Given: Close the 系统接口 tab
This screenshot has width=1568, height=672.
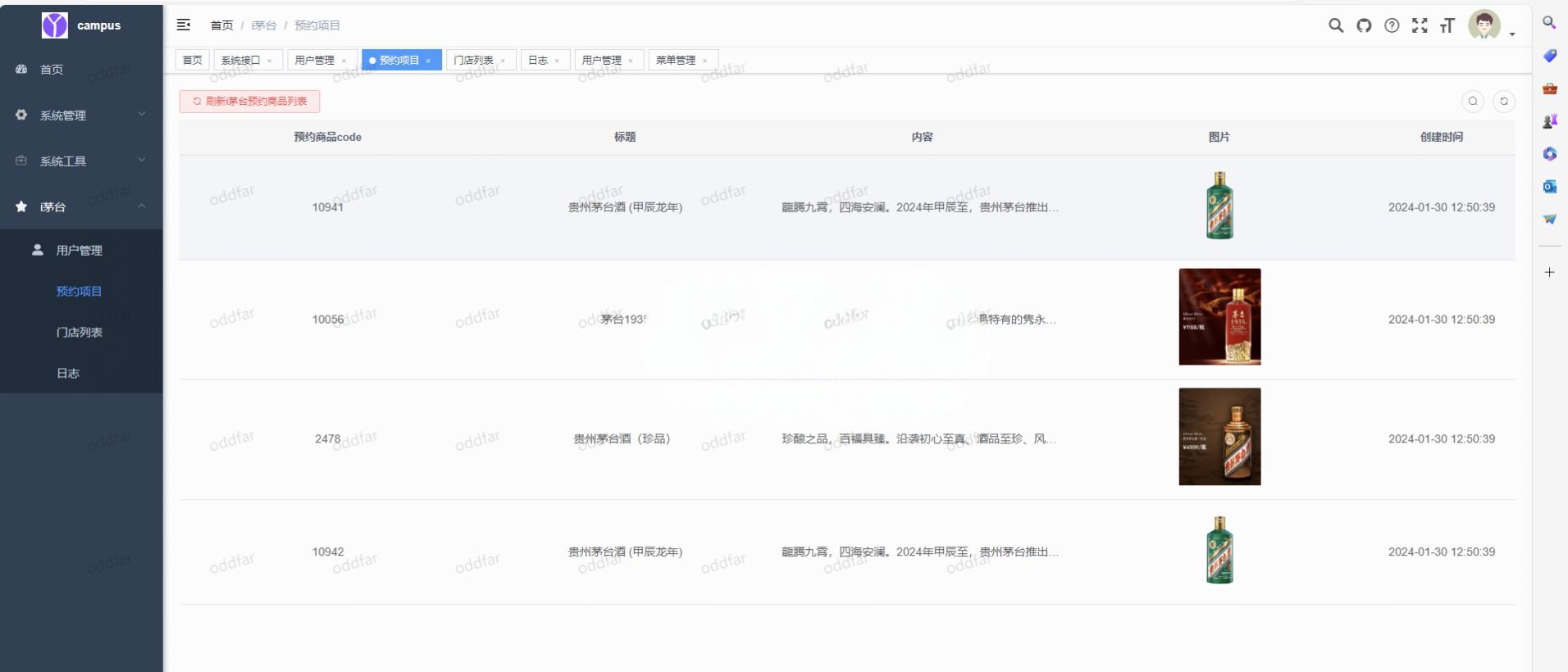Looking at the screenshot, I should coord(269,61).
